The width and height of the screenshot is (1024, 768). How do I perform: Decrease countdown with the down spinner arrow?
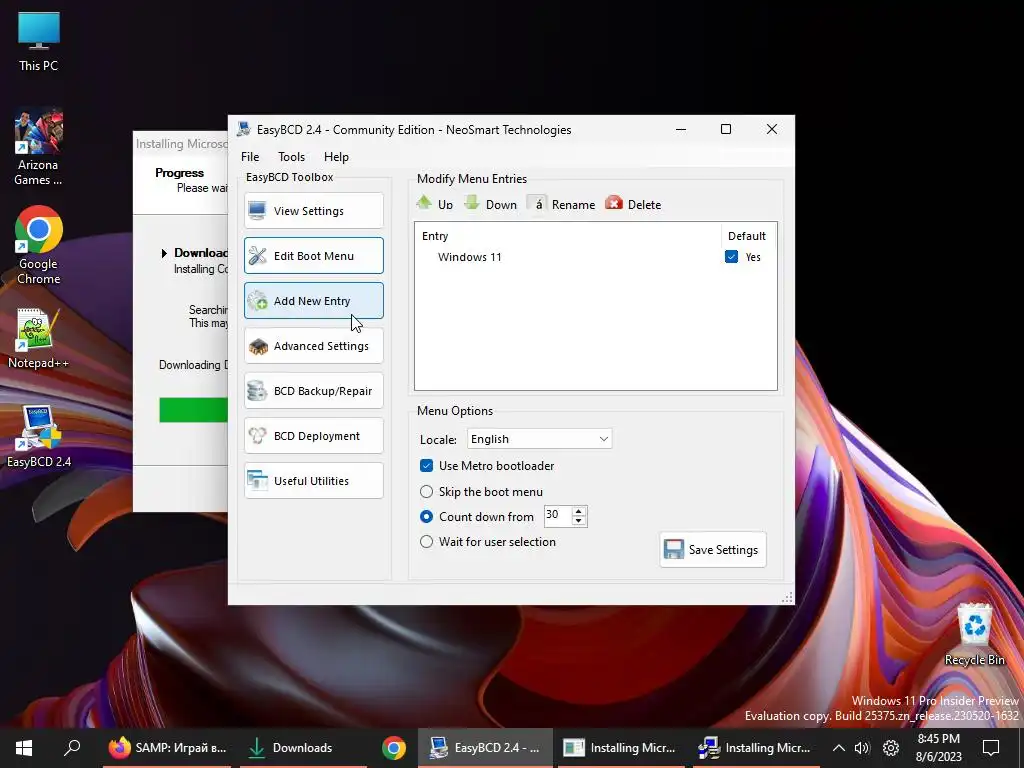click(x=579, y=520)
